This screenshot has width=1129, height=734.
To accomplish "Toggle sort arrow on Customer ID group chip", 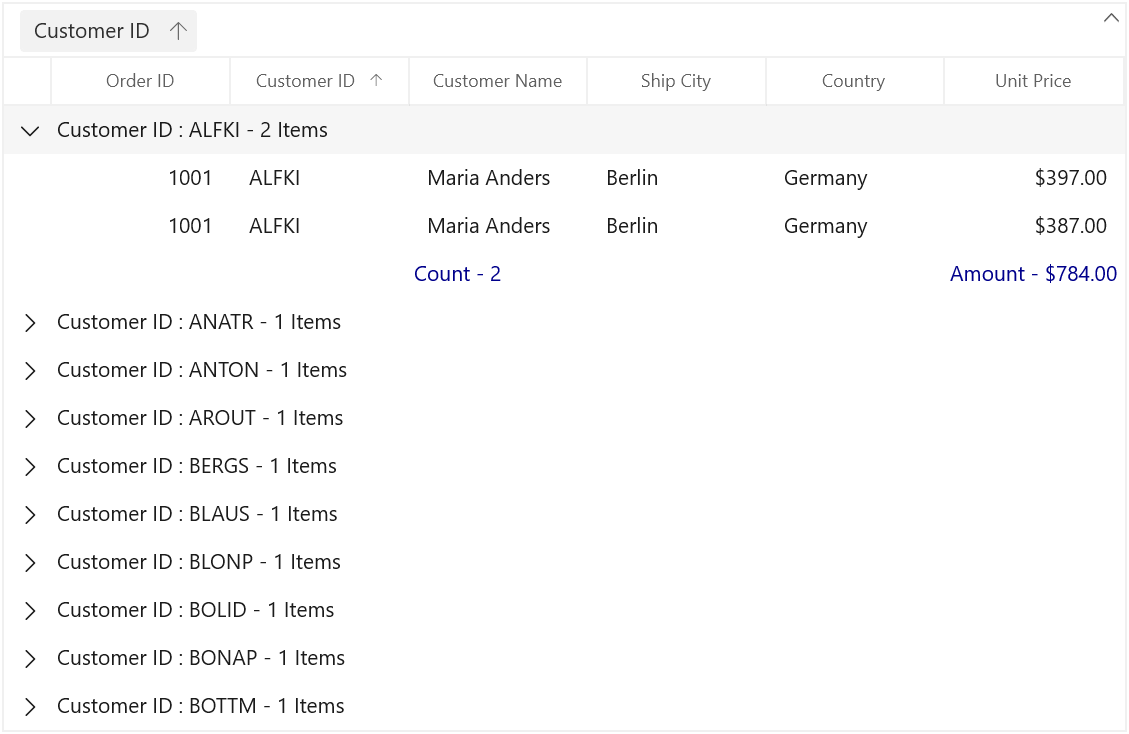I will [x=178, y=31].
